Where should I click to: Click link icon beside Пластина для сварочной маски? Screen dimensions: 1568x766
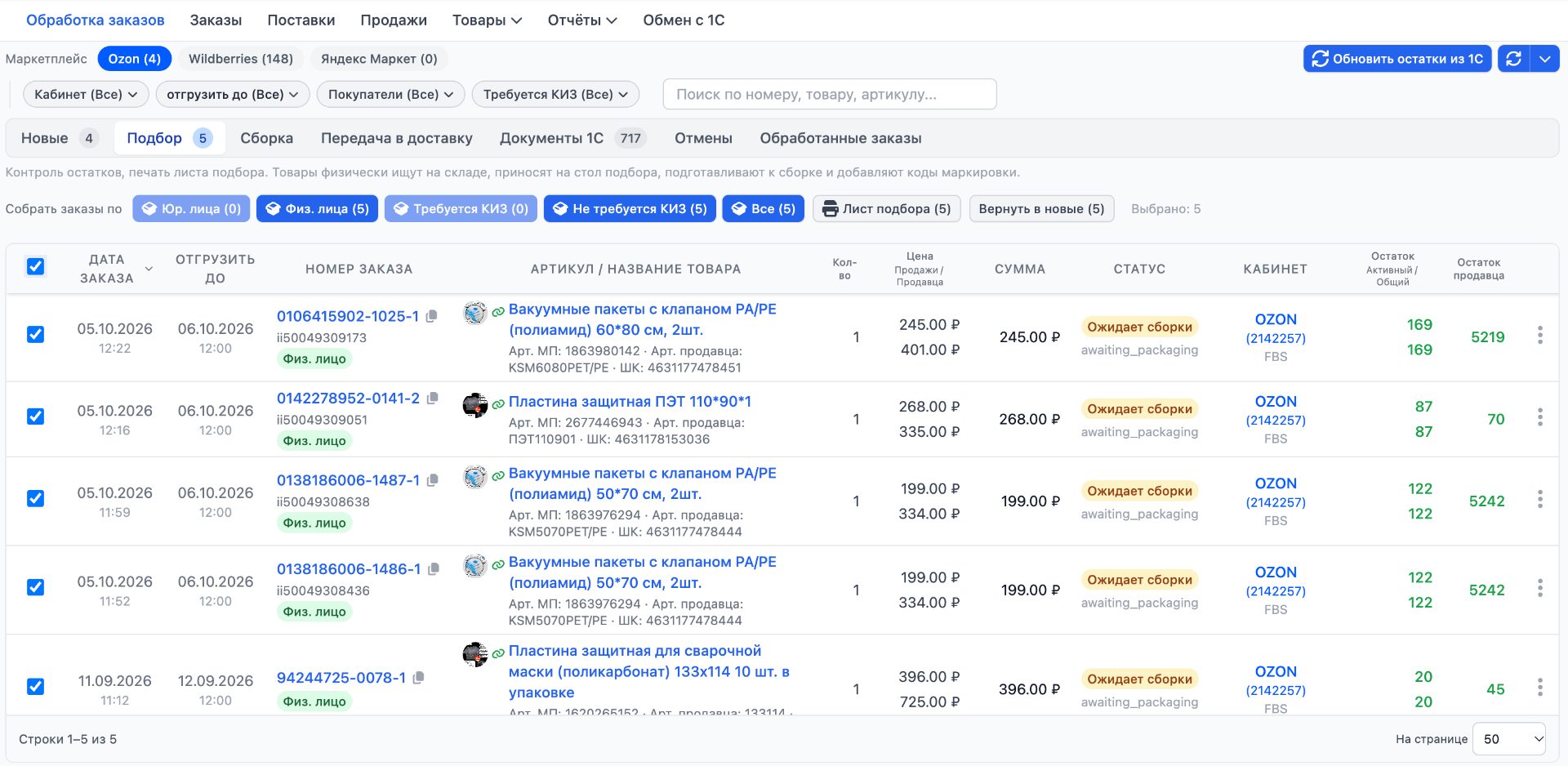498,652
